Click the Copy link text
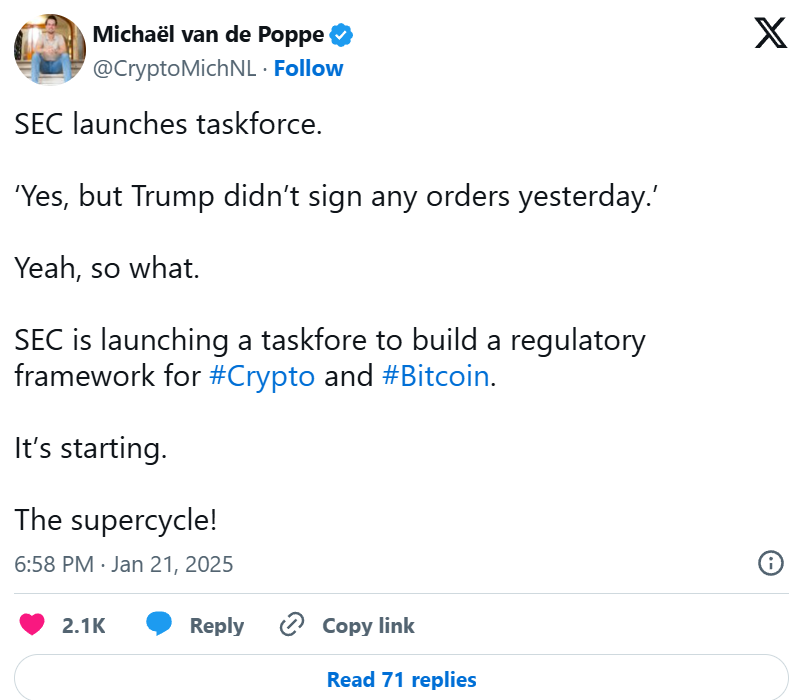This screenshot has height=700, width=802. pyautogui.click(x=368, y=626)
